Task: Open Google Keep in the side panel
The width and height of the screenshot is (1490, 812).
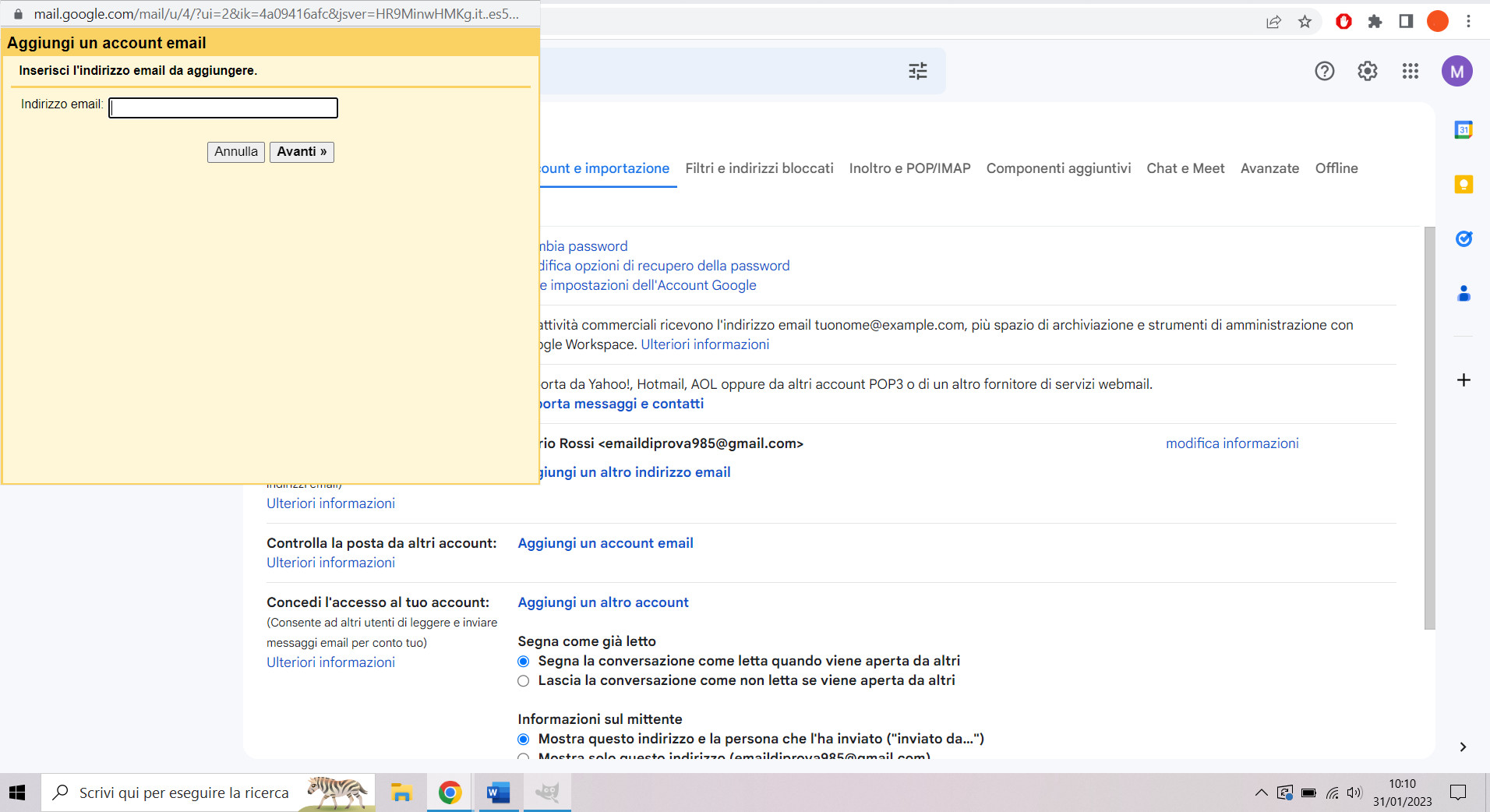Action: click(x=1464, y=185)
